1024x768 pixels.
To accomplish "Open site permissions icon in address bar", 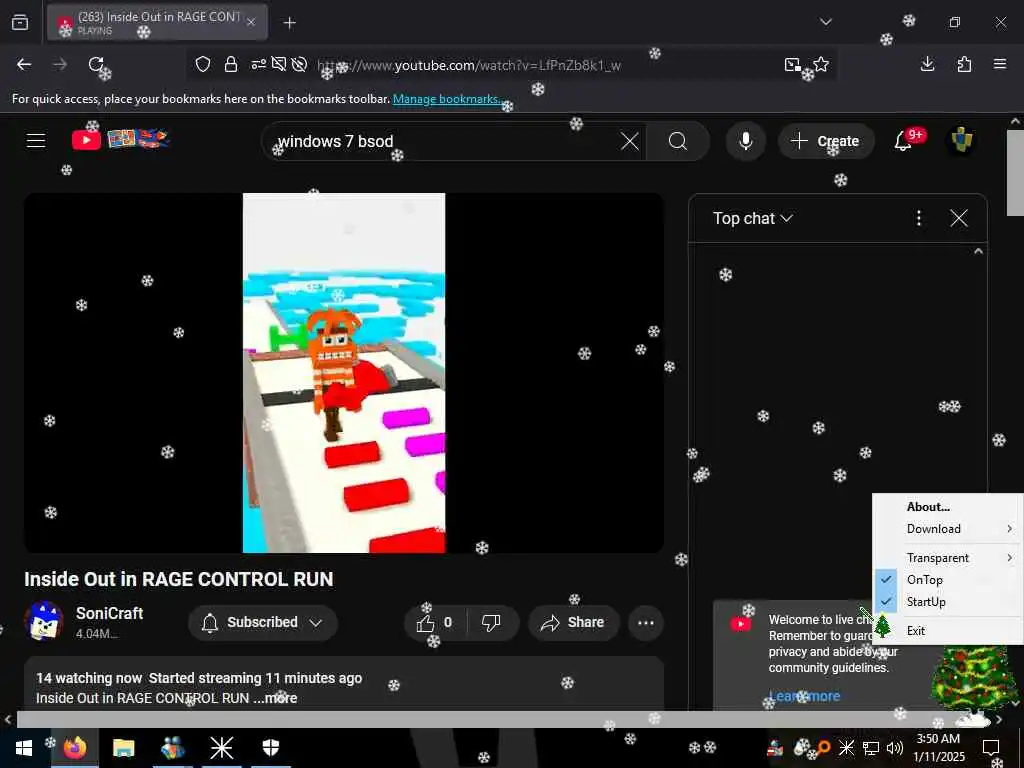I will [259, 64].
